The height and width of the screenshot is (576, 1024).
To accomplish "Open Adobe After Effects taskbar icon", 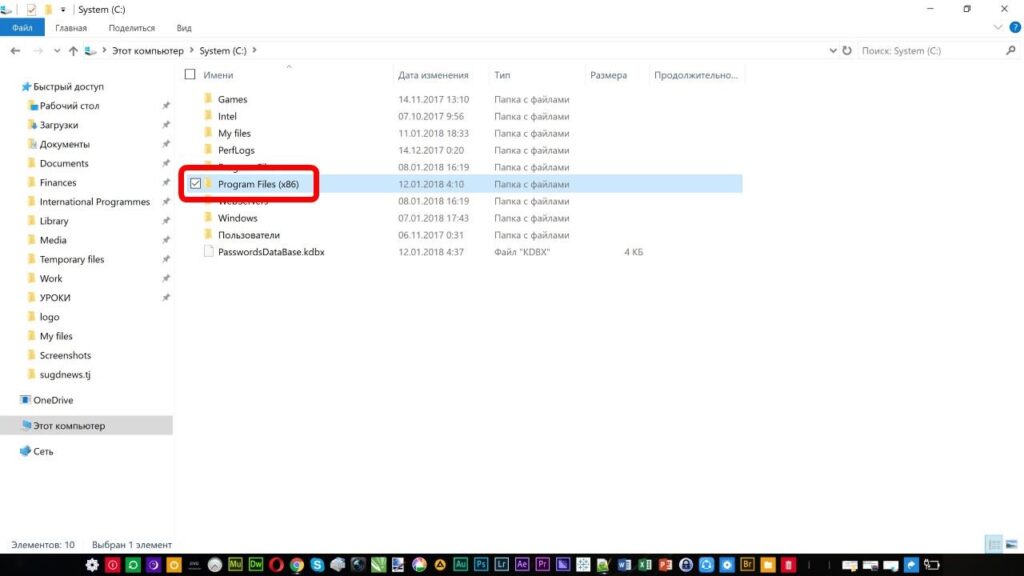I will click(522, 565).
